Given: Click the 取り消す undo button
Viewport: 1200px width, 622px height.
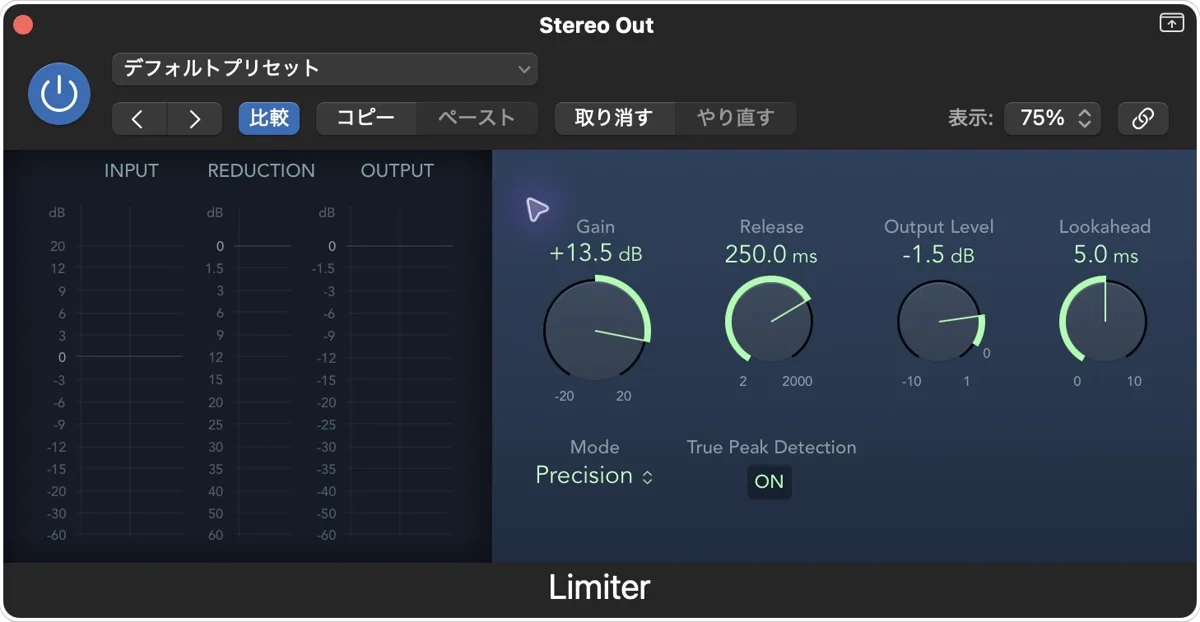Looking at the screenshot, I should pos(614,118).
